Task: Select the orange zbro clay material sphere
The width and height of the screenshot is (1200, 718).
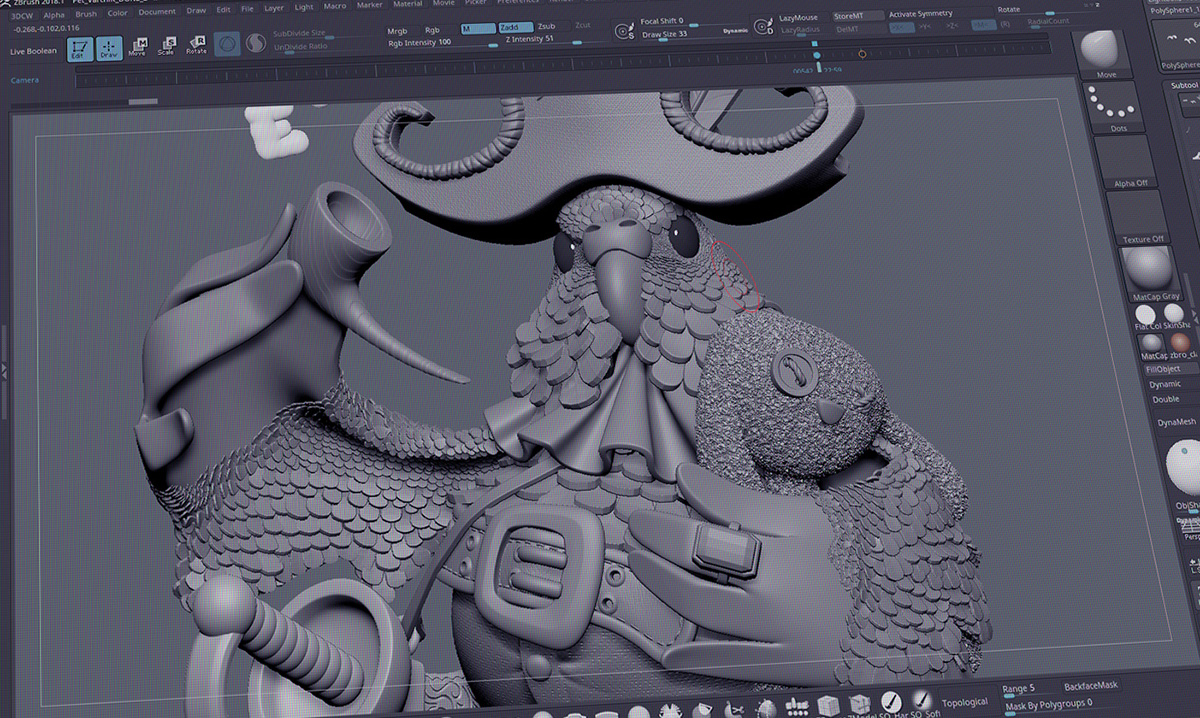Action: (x=1181, y=343)
